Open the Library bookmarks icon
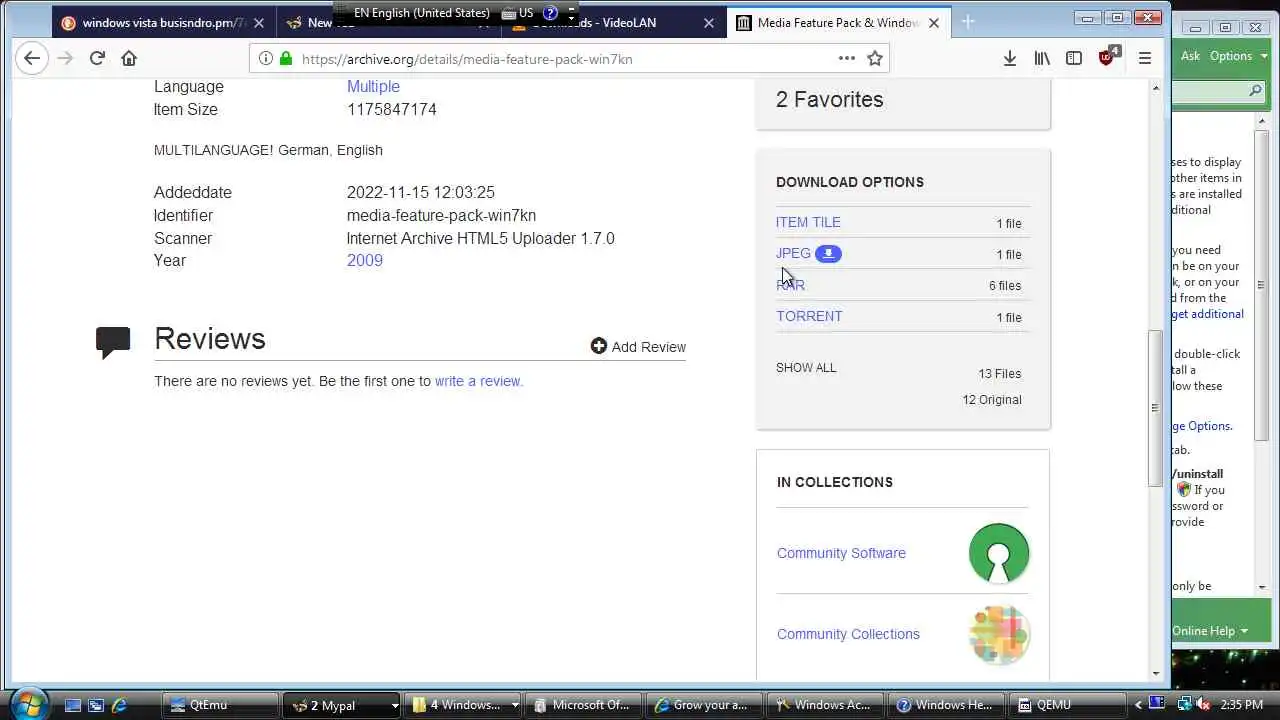Screen dimensions: 1280x720 (1042, 59)
